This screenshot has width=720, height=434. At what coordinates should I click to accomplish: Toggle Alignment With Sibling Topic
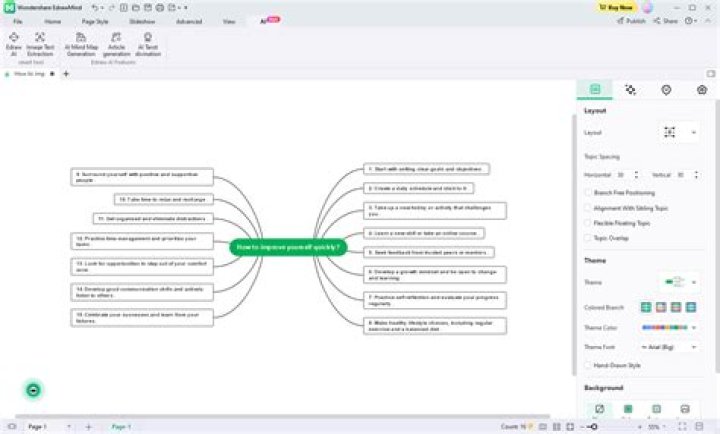coord(588,207)
